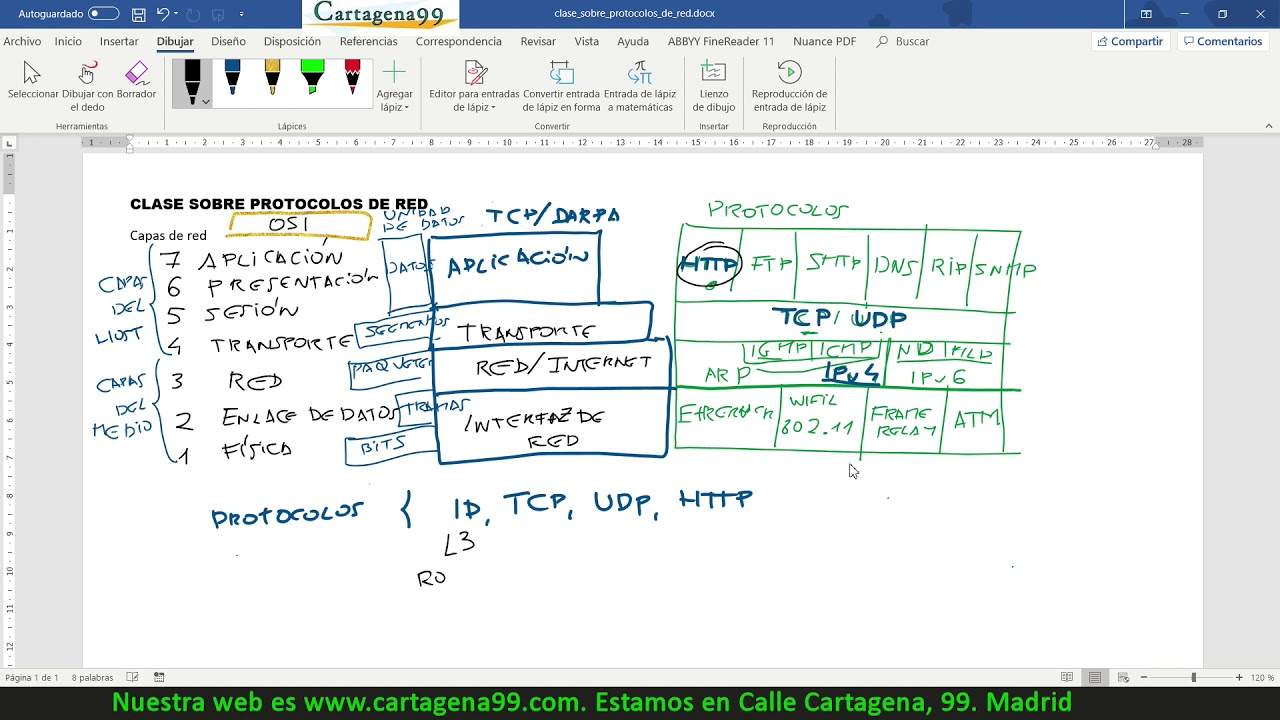Image resolution: width=1280 pixels, height=720 pixels.
Task: Select the black pen
Action: point(192,82)
